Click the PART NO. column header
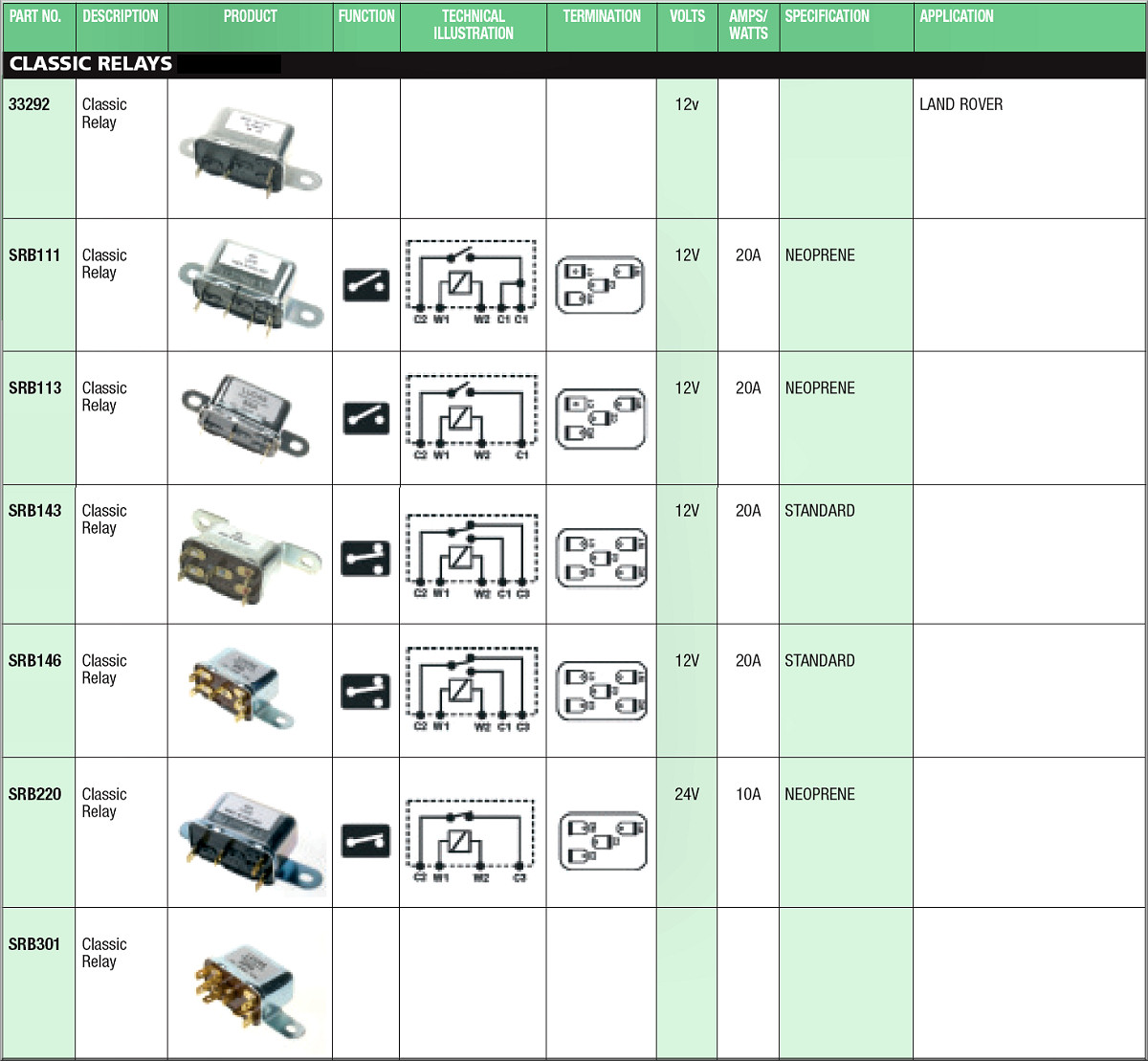 tap(35, 16)
